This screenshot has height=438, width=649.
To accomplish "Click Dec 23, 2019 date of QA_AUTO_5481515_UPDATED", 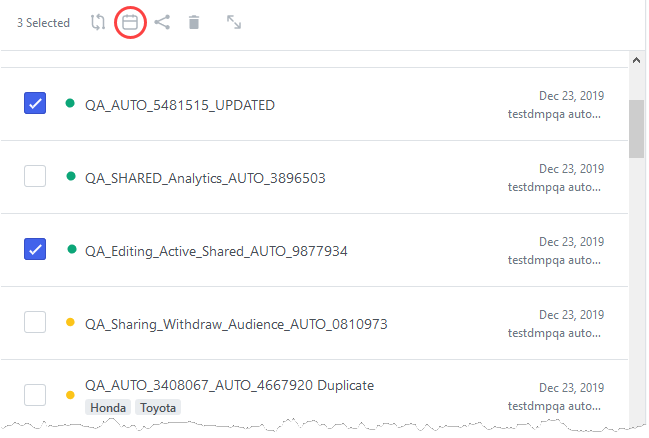I will point(571,96).
